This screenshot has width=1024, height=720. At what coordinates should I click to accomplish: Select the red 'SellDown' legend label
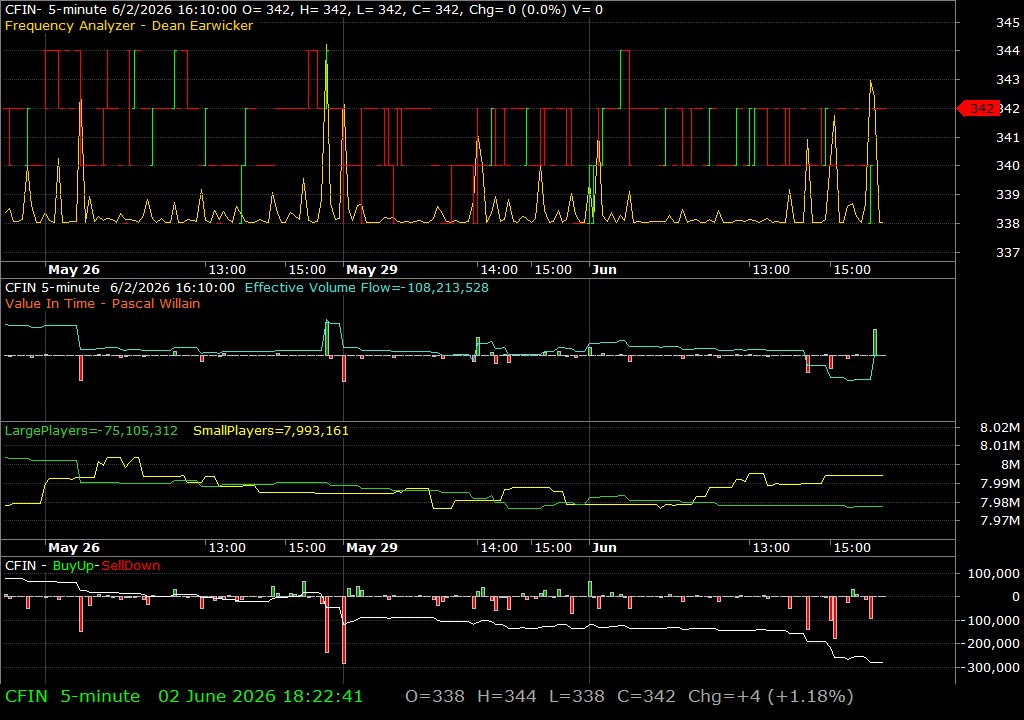point(131,566)
